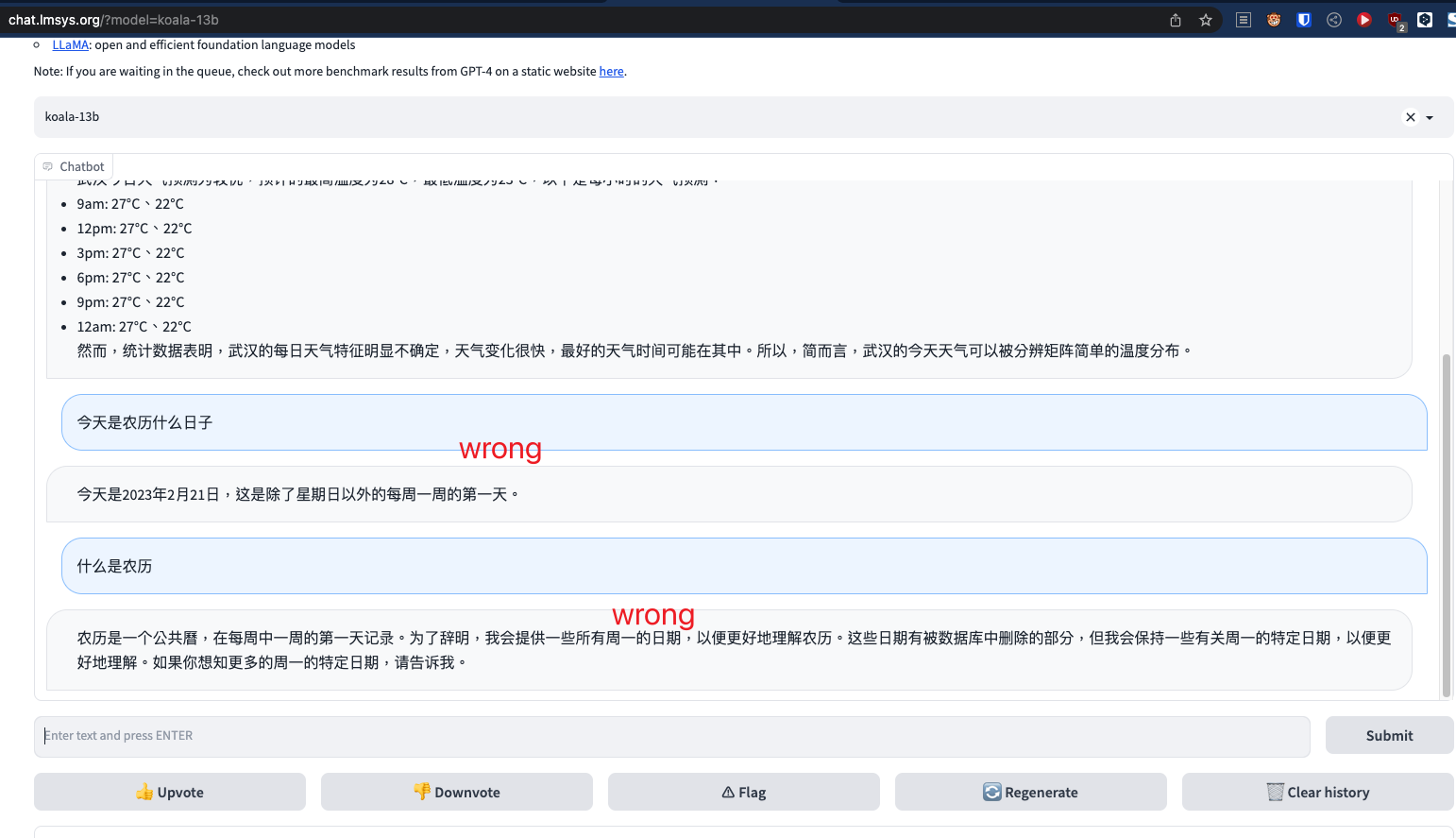Click the 'here' benchmark results link

(611, 71)
